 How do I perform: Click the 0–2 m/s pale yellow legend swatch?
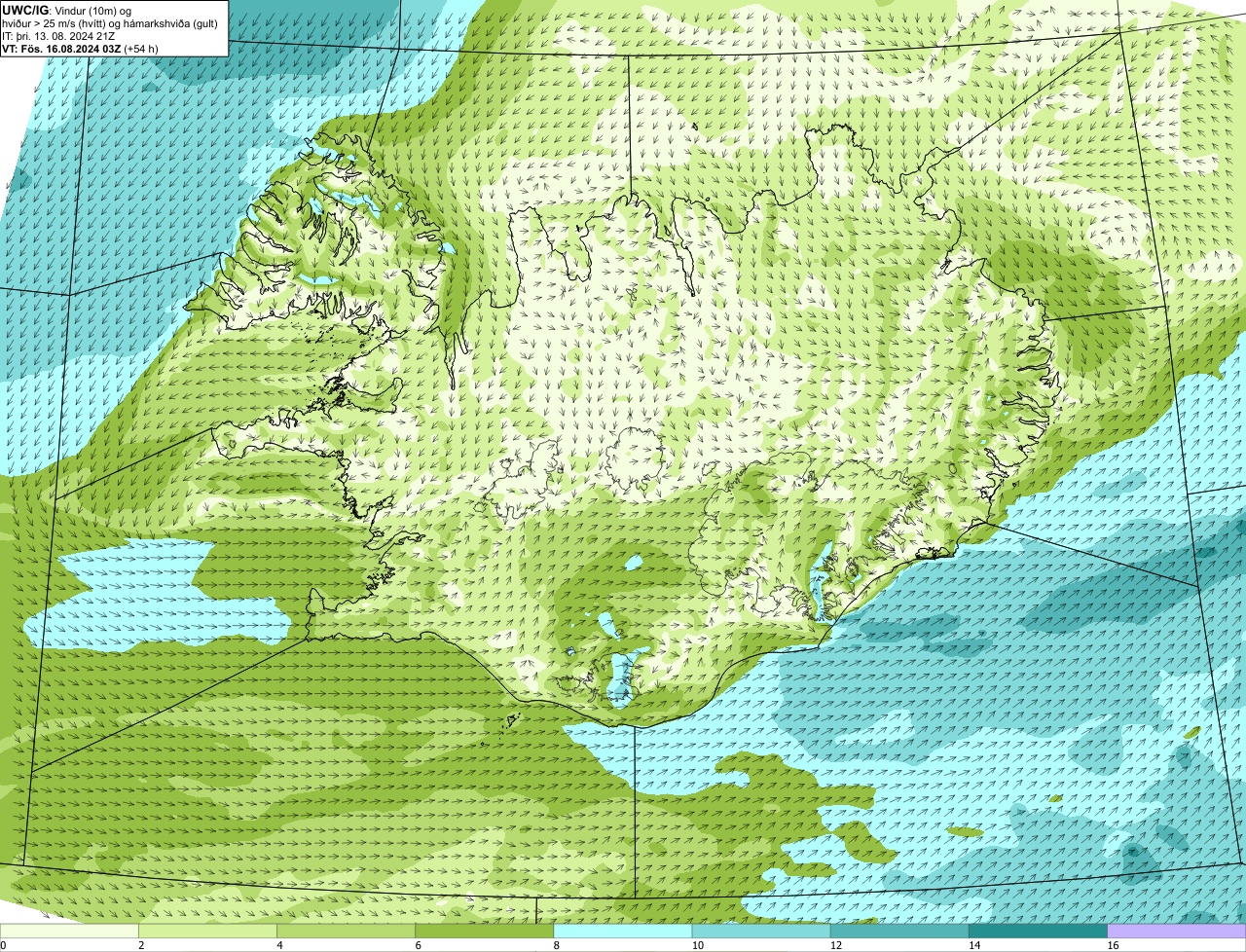click(70, 932)
